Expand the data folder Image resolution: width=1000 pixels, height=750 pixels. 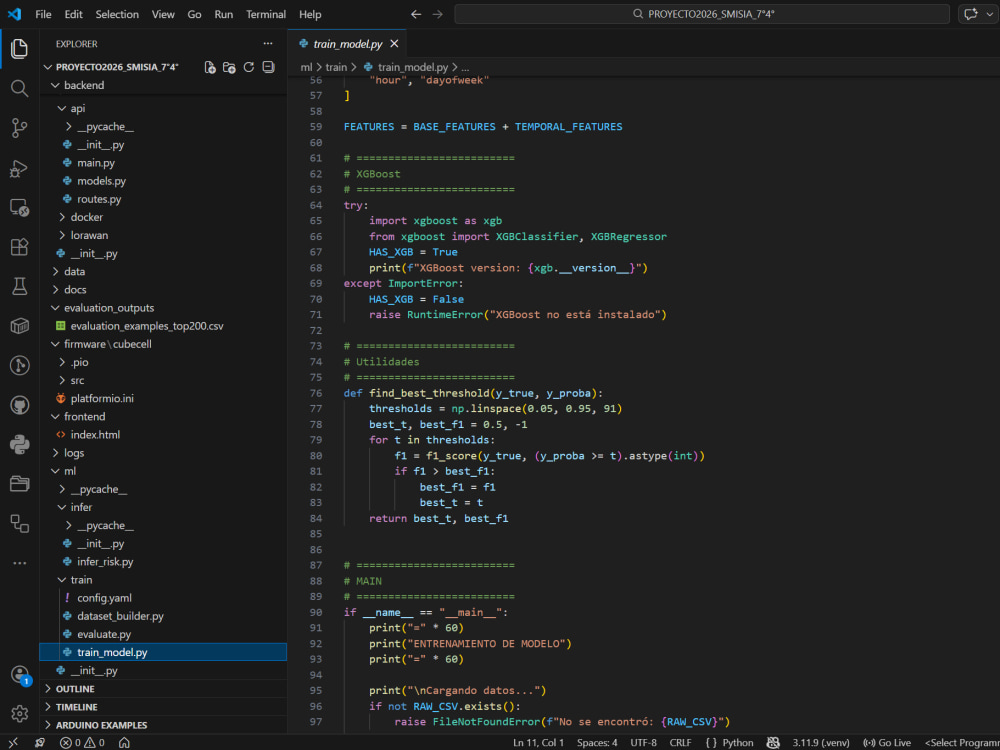163,271
